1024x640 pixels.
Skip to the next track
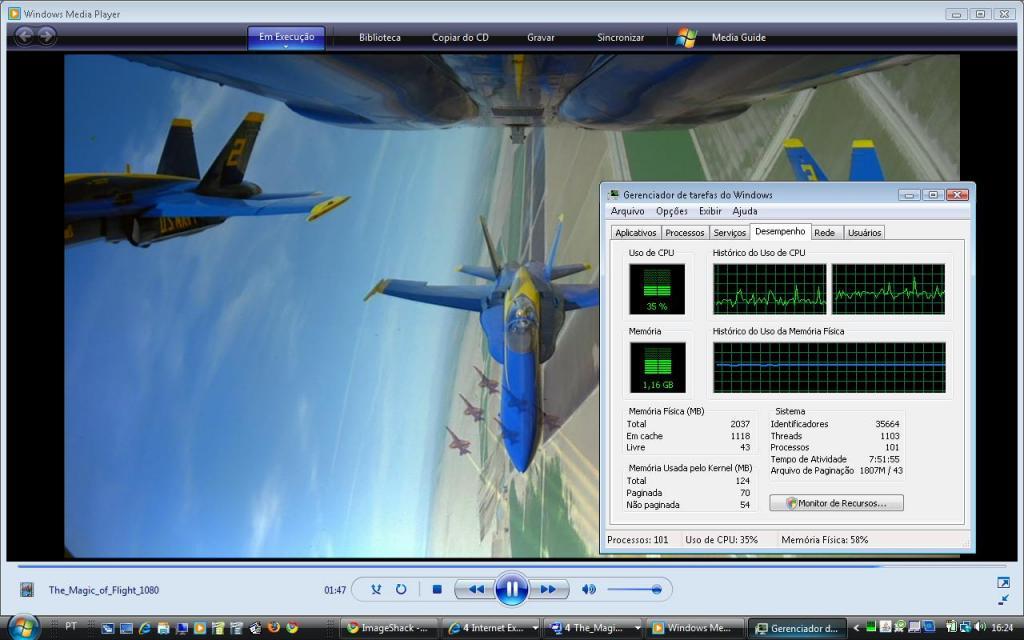[x=548, y=590]
